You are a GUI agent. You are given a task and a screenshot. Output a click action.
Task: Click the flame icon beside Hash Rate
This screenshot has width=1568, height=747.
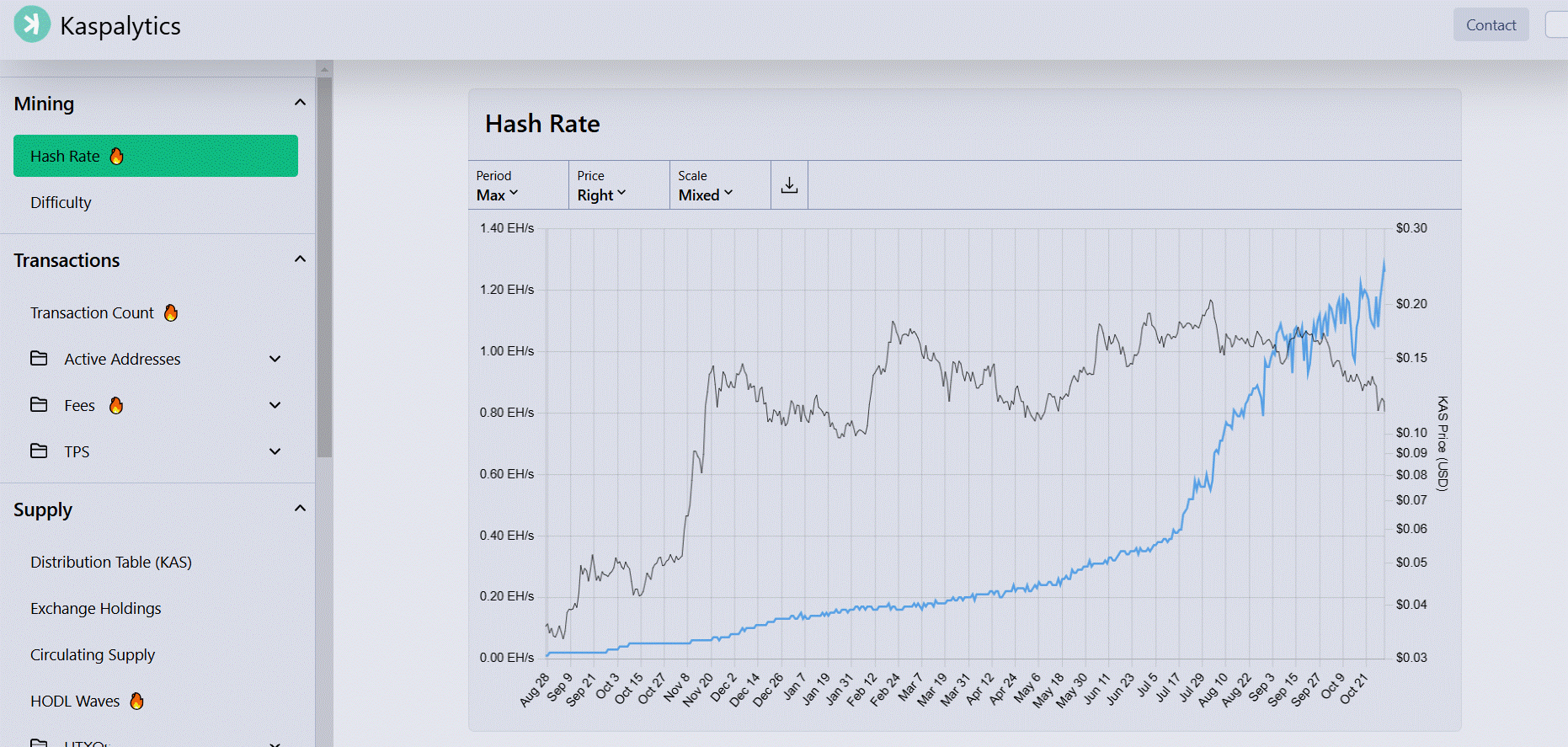point(117,156)
